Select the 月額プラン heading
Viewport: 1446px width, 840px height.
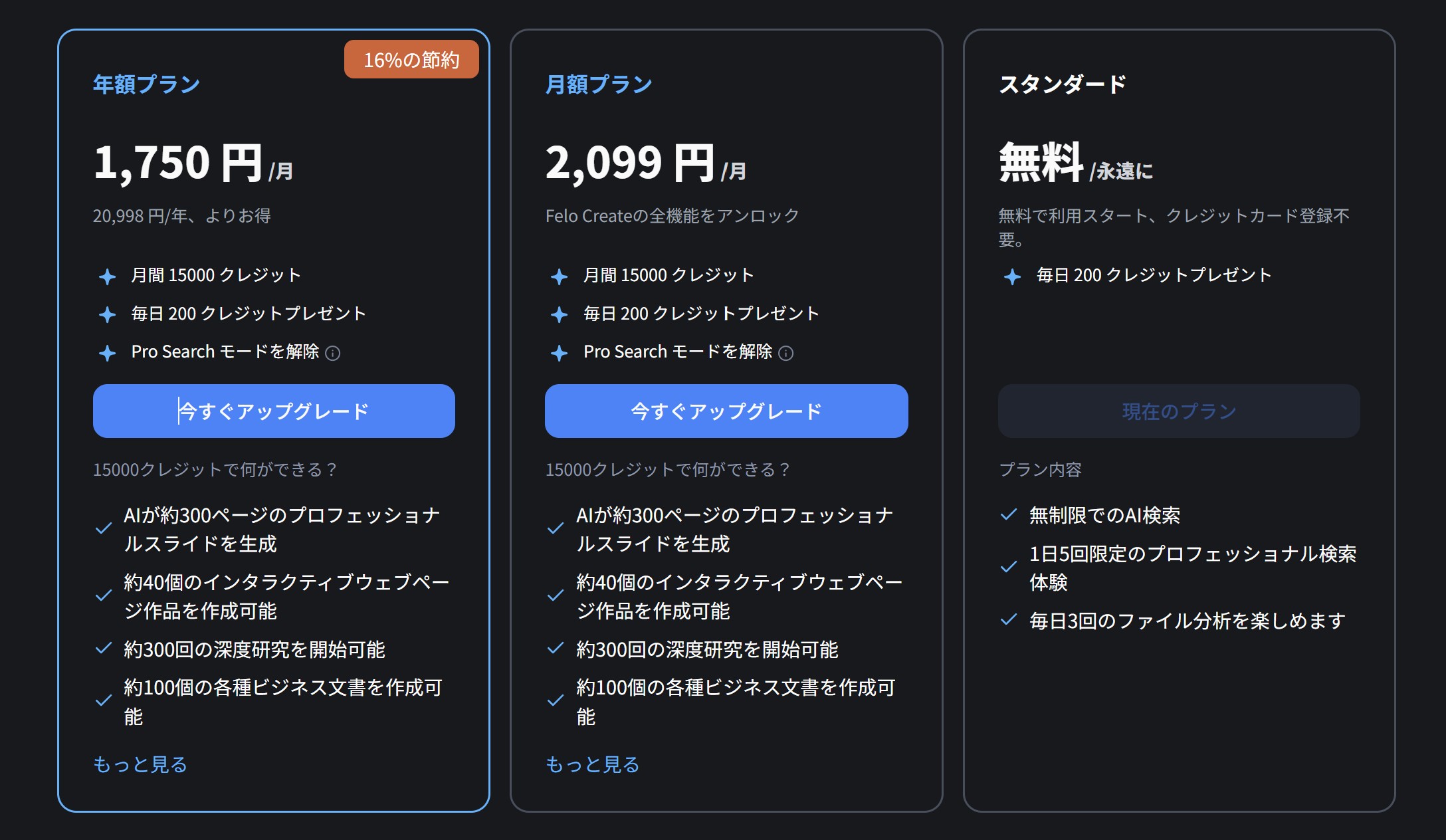pyautogui.click(x=599, y=84)
